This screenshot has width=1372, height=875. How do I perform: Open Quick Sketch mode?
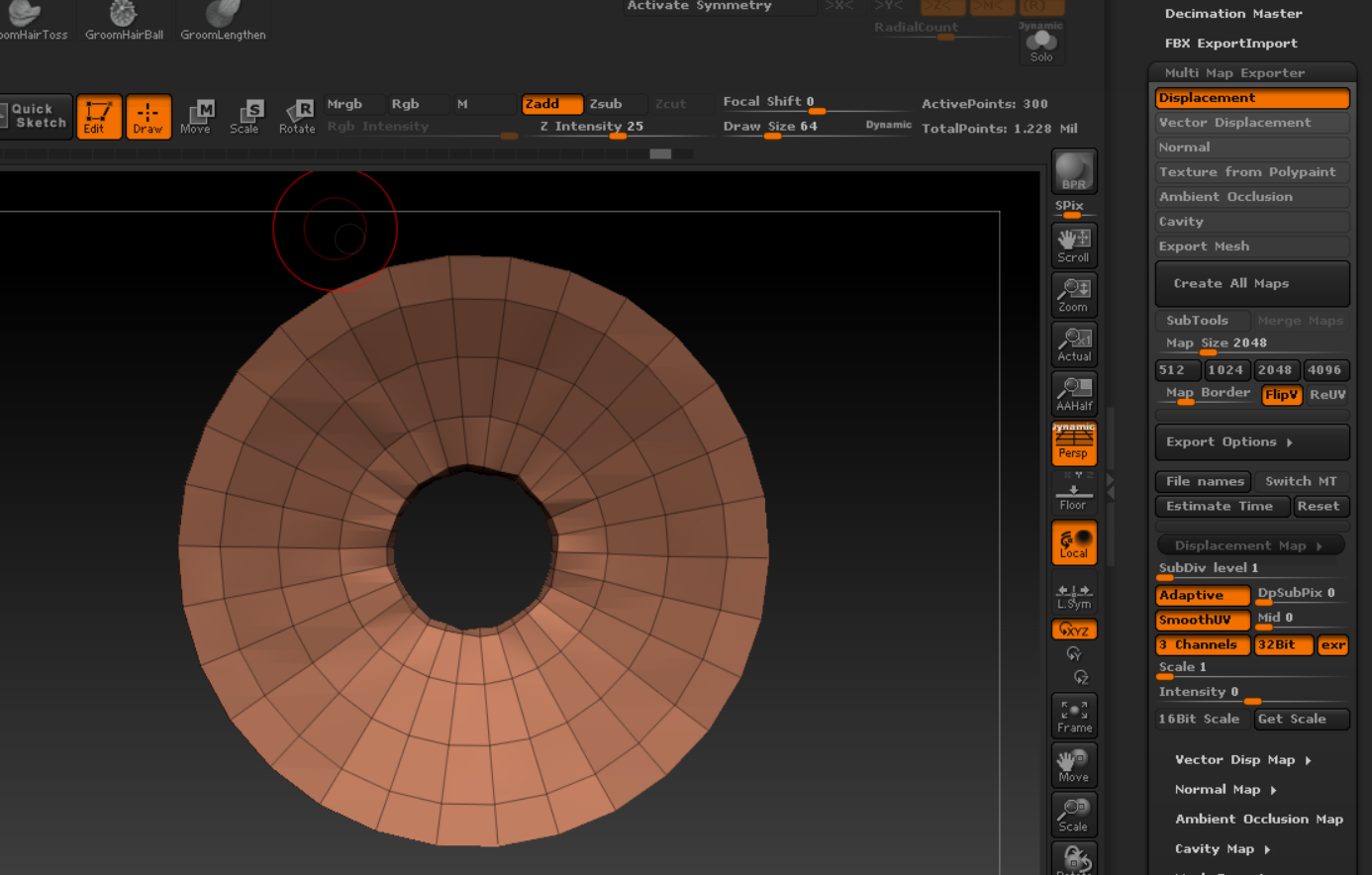tap(36, 117)
